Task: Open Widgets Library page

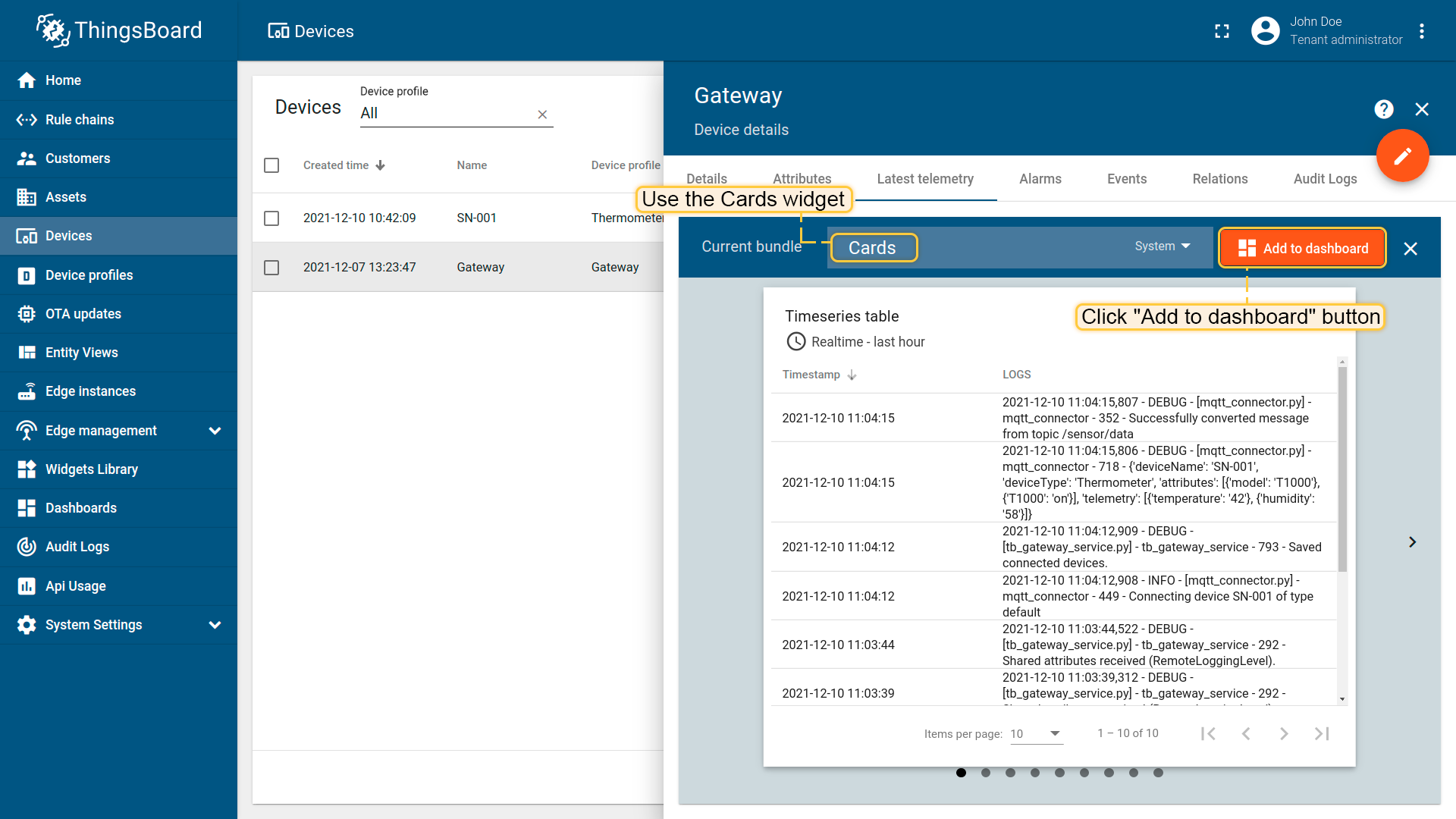Action: coord(118,469)
